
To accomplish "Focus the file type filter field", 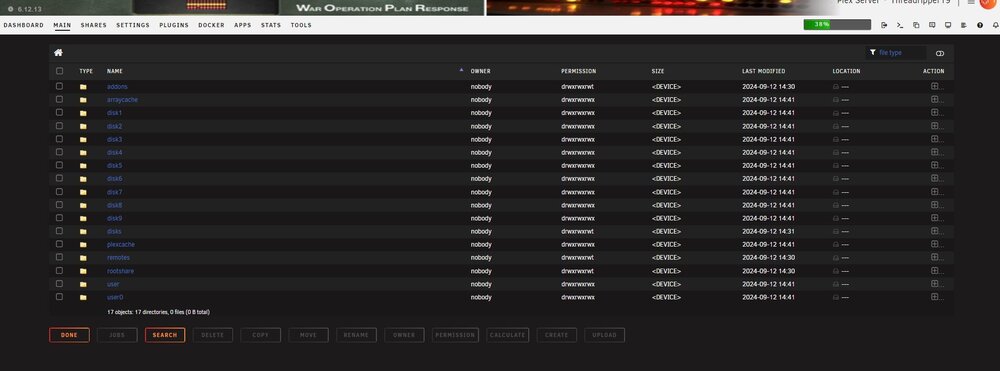I will 895,53.
